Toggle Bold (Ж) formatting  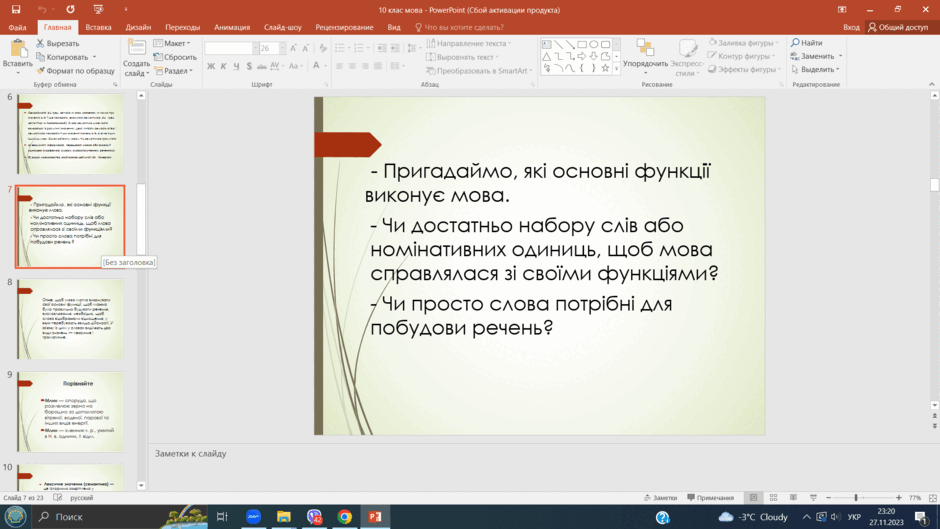click(x=211, y=66)
